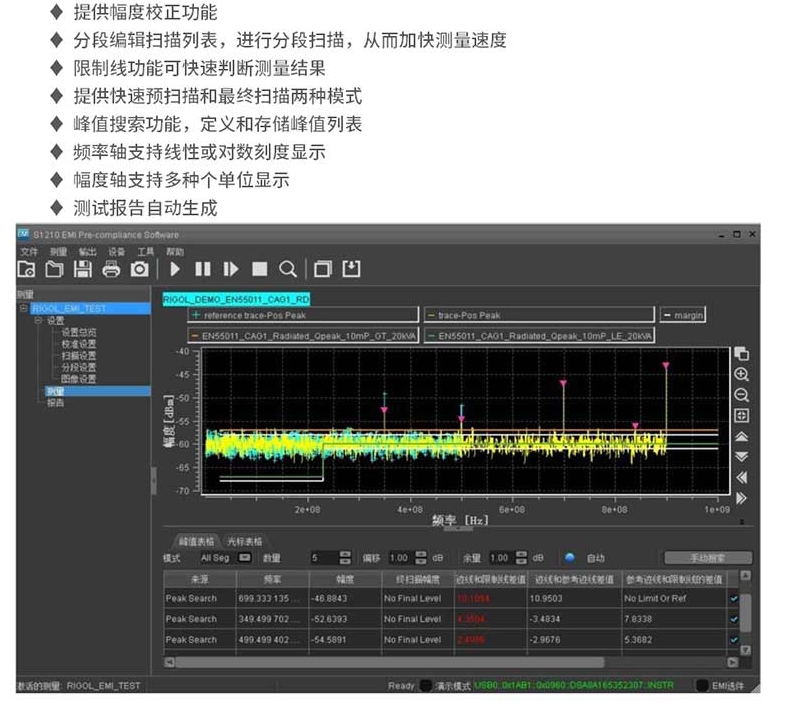Click the double right-chevron graph icon
The height and width of the screenshot is (716, 802).
[x=742, y=498]
